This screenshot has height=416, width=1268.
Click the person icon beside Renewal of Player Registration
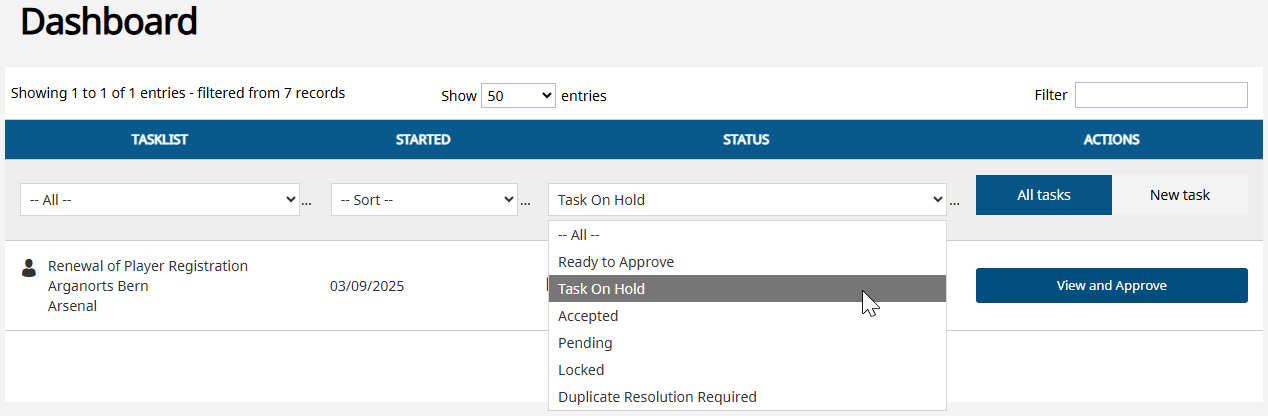[x=28, y=267]
